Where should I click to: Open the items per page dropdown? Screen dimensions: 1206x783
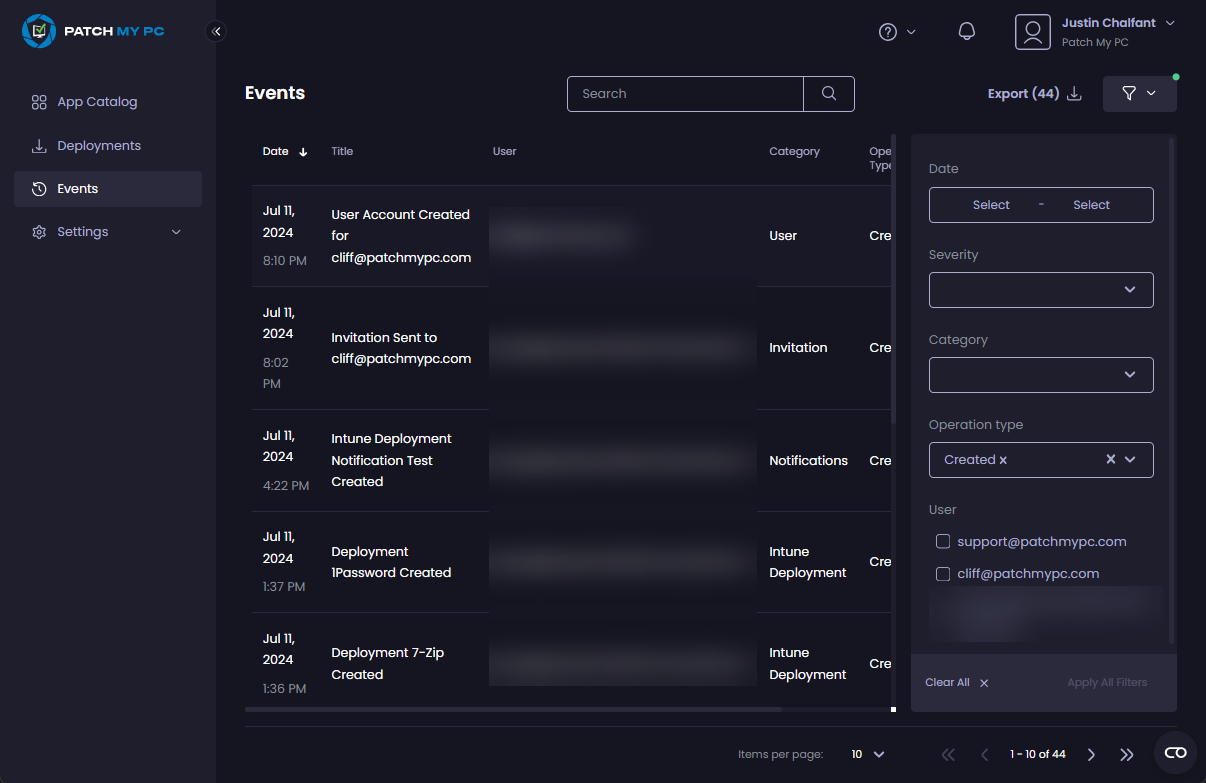pyautogui.click(x=868, y=754)
